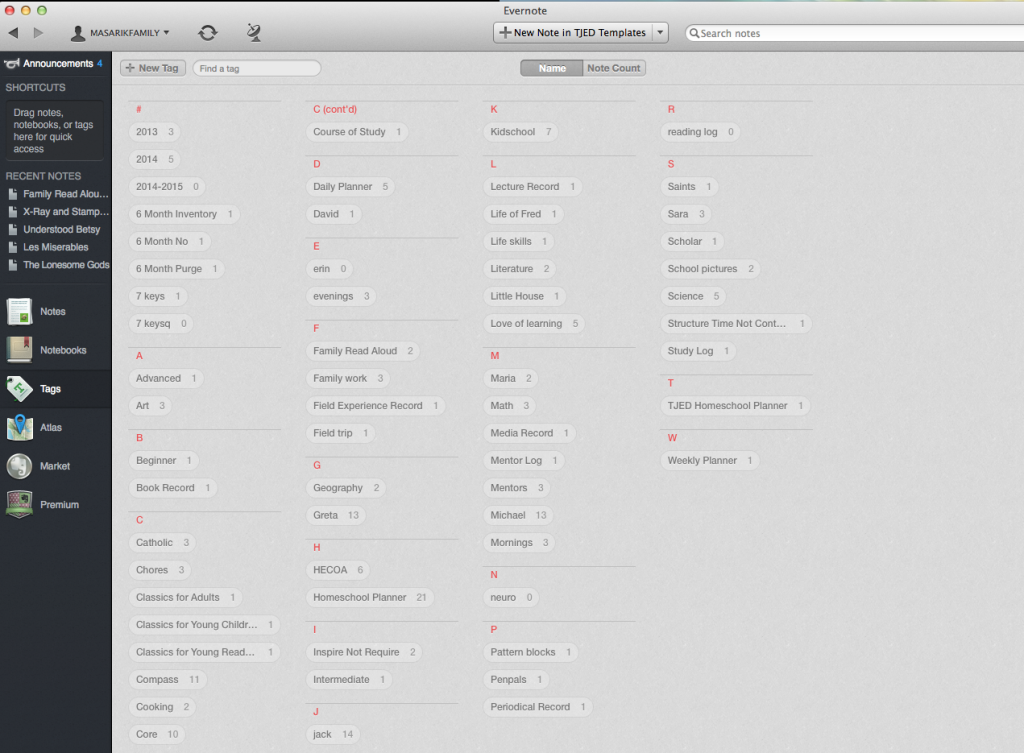Select the Family Read Aloud tag
This screenshot has width=1024, height=753.
[363, 351]
